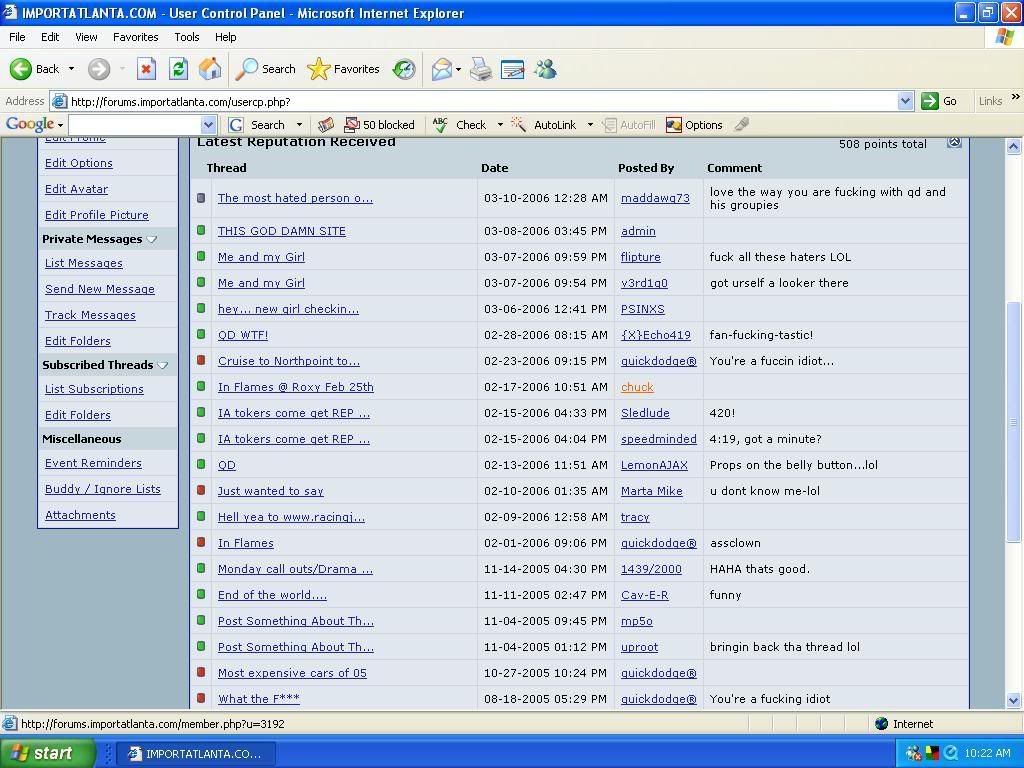Expand the Google search box dropdown
1024x768 pixels.
208,125
